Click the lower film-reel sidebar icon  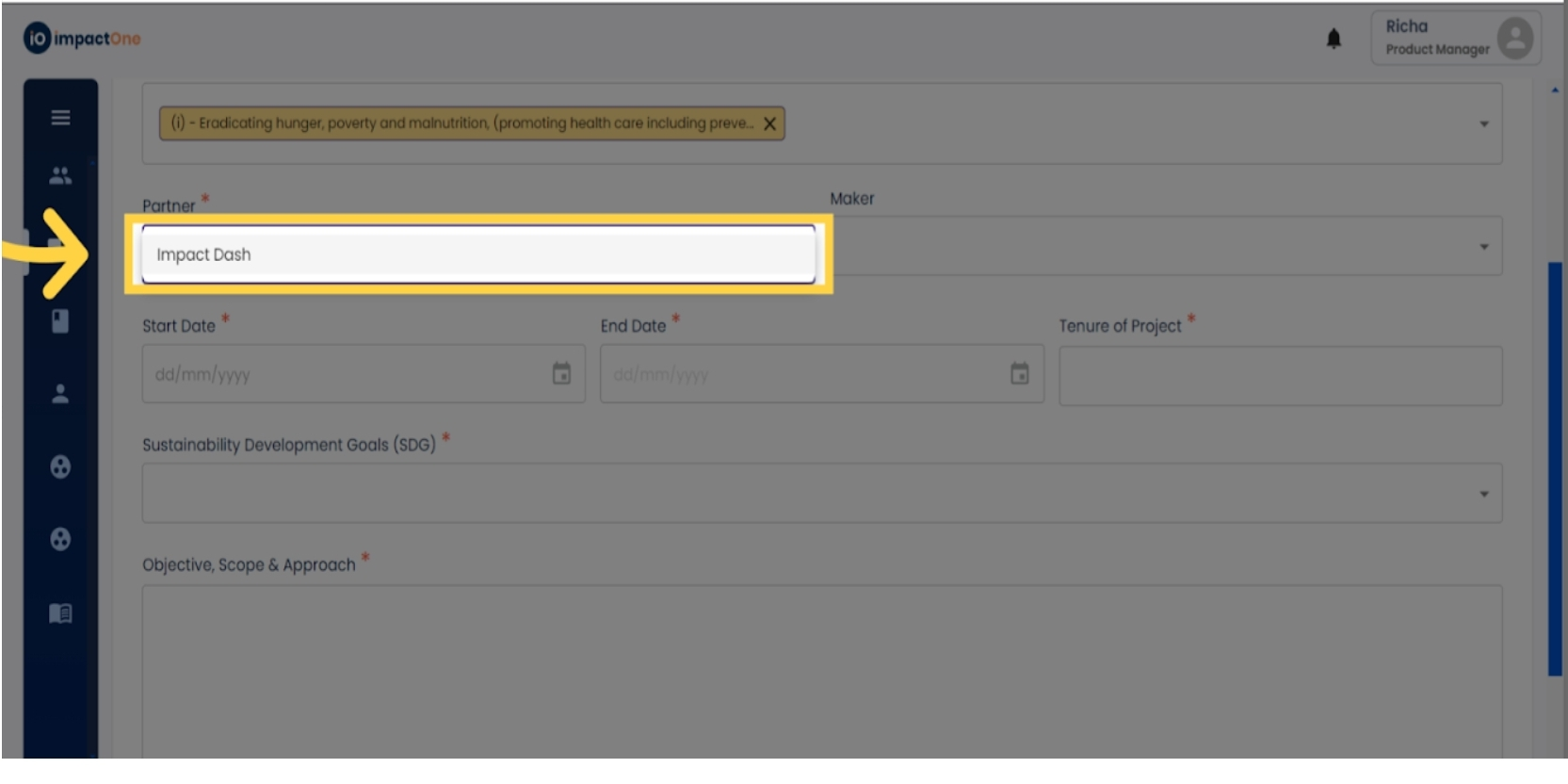(x=60, y=539)
